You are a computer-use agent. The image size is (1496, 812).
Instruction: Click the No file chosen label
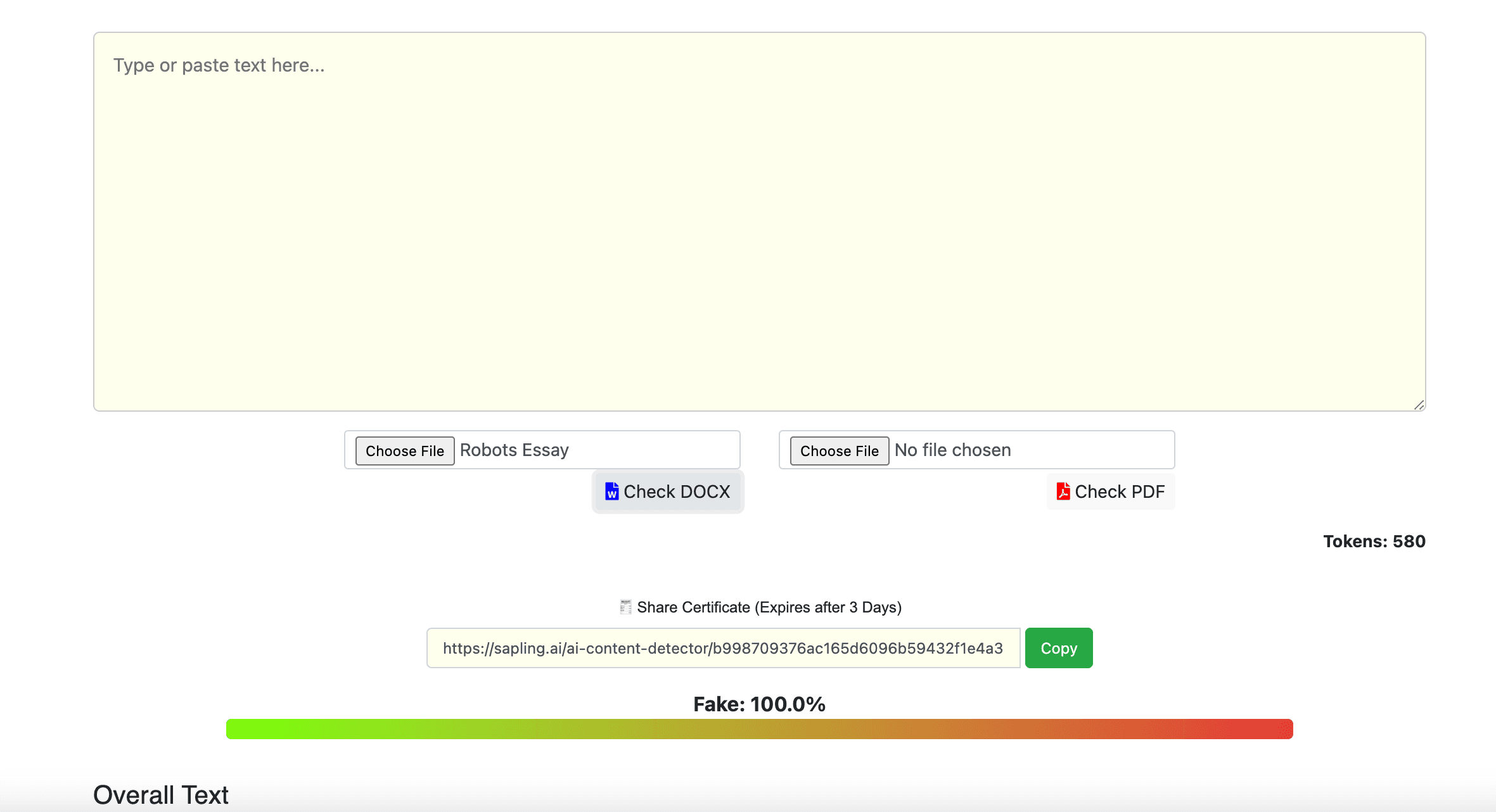point(952,450)
